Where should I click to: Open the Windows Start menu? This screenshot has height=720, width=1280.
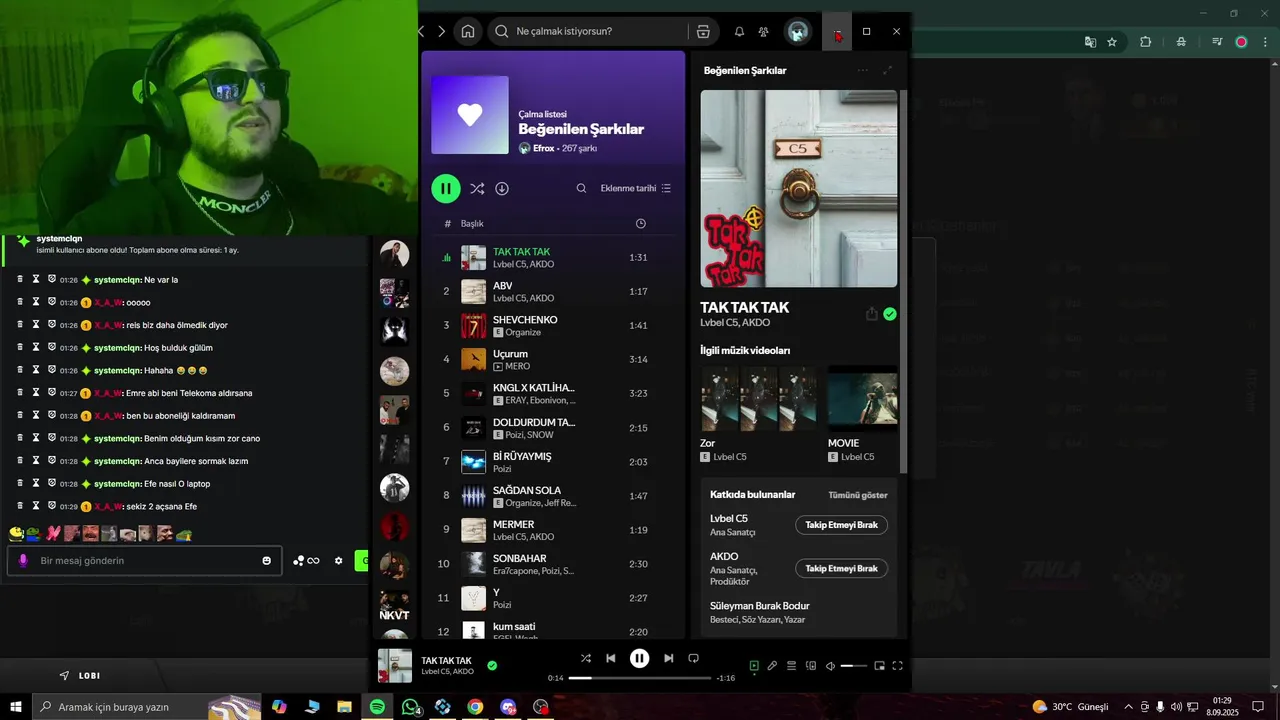[x=16, y=707]
